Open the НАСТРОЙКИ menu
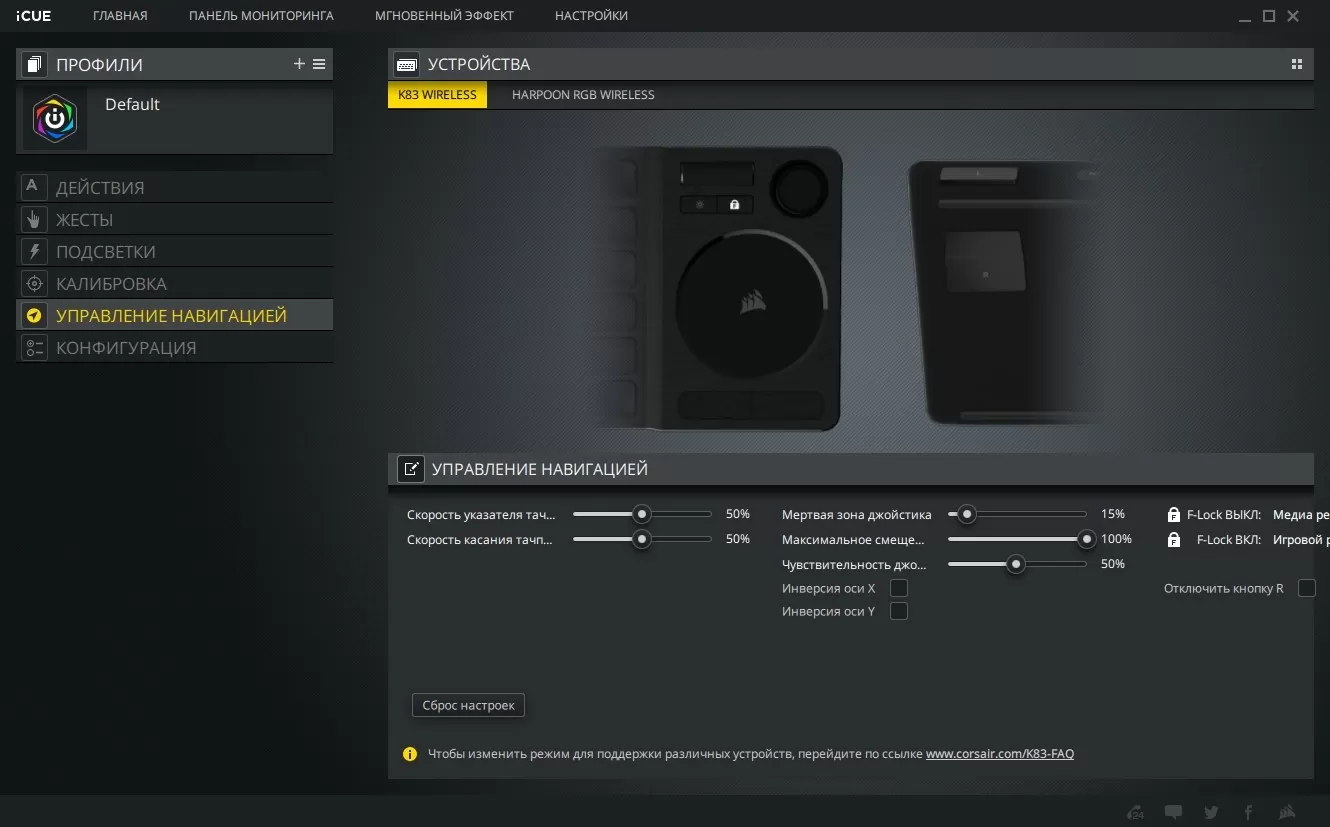This screenshot has width=1330, height=827. click(x=591, y=16)
